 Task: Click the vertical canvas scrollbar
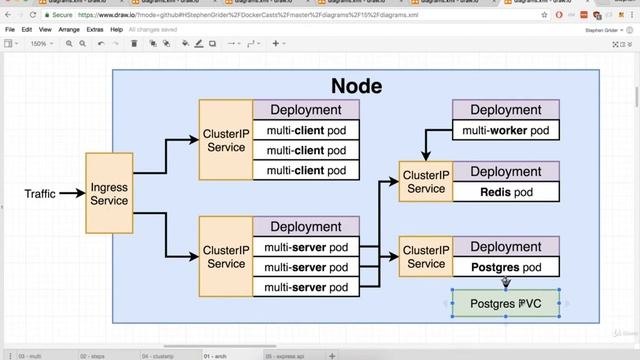[x=636, y=97]
